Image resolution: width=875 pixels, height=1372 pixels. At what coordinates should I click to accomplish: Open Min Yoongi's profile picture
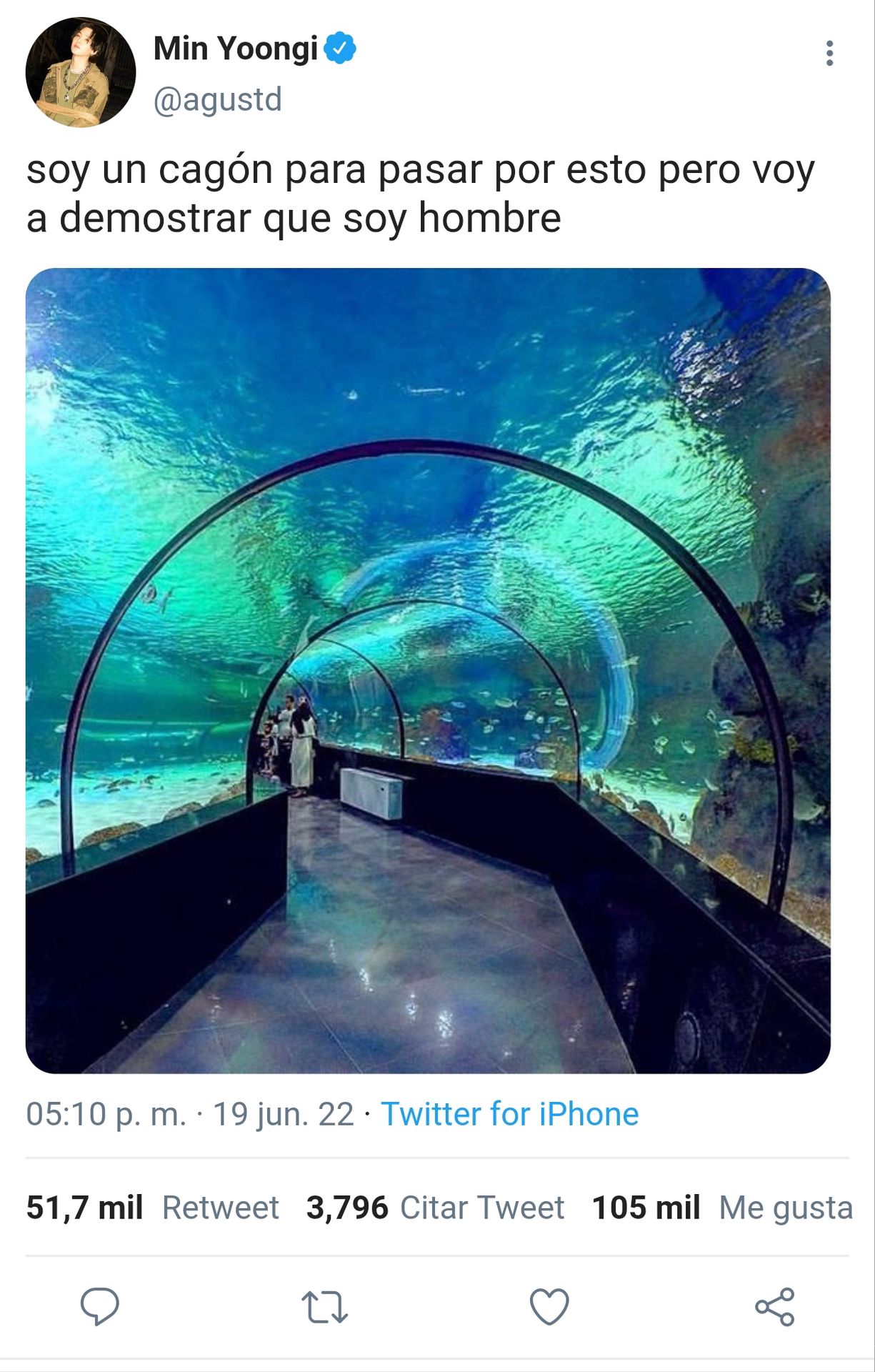tap(81, 72)
